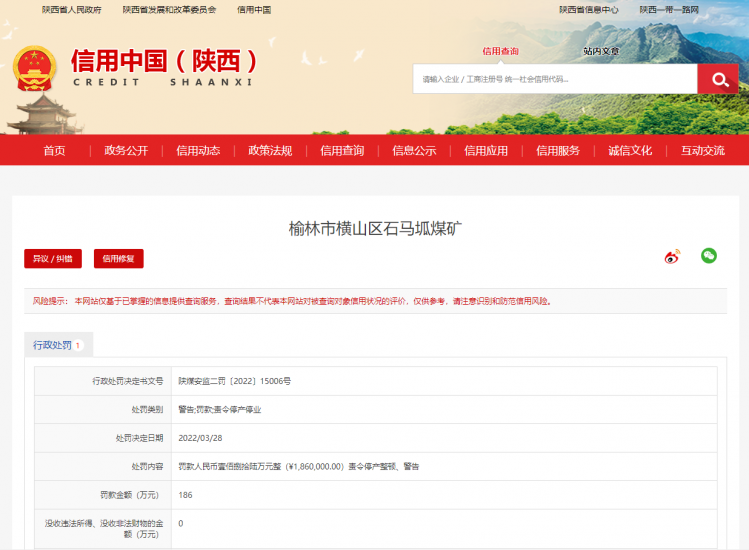The image size is (749, 550).
Task: Click the national emblem logo
Action: (x=34, y=68)
